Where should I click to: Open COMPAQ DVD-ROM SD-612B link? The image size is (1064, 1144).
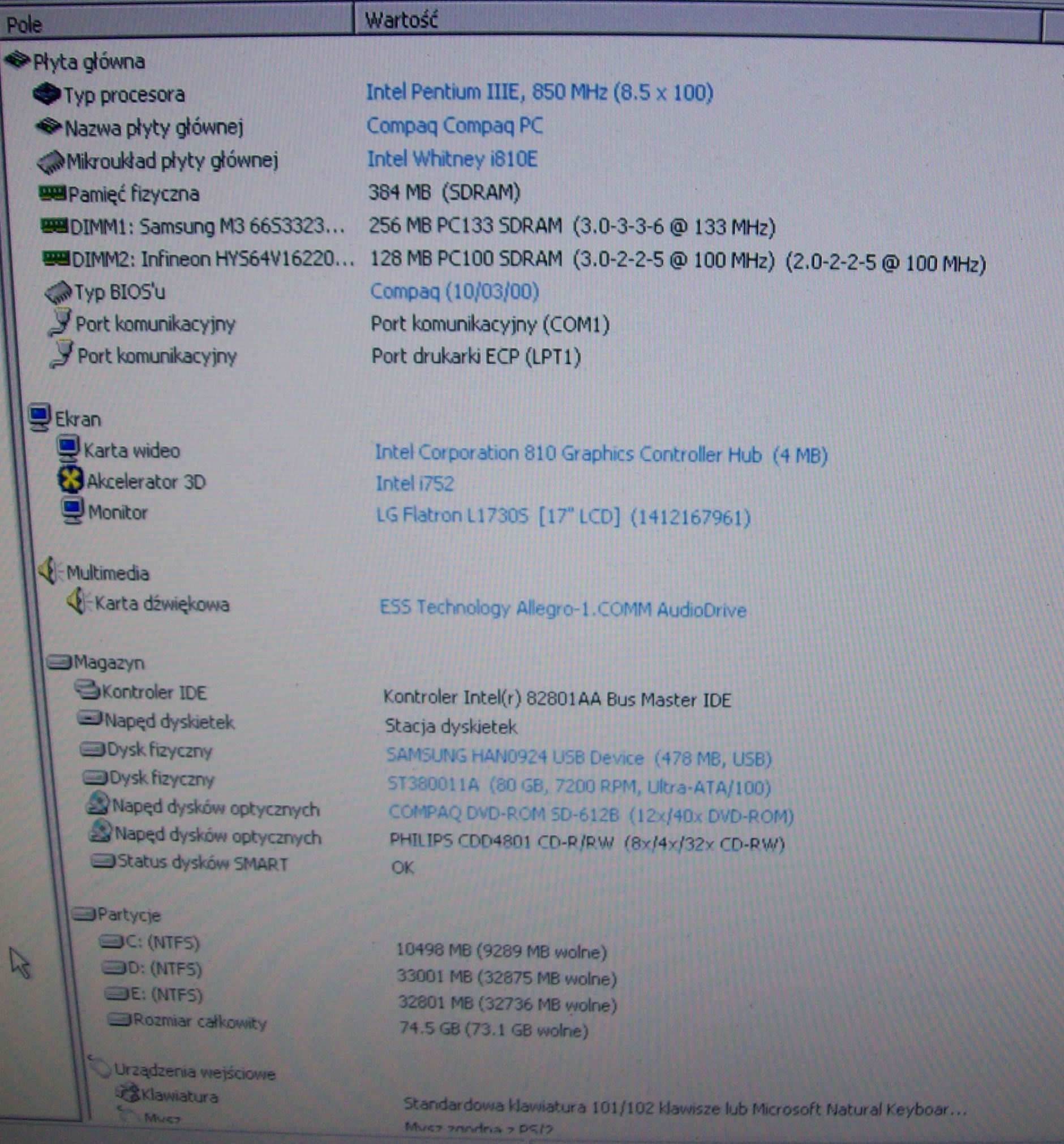click(x=591, y=814)
